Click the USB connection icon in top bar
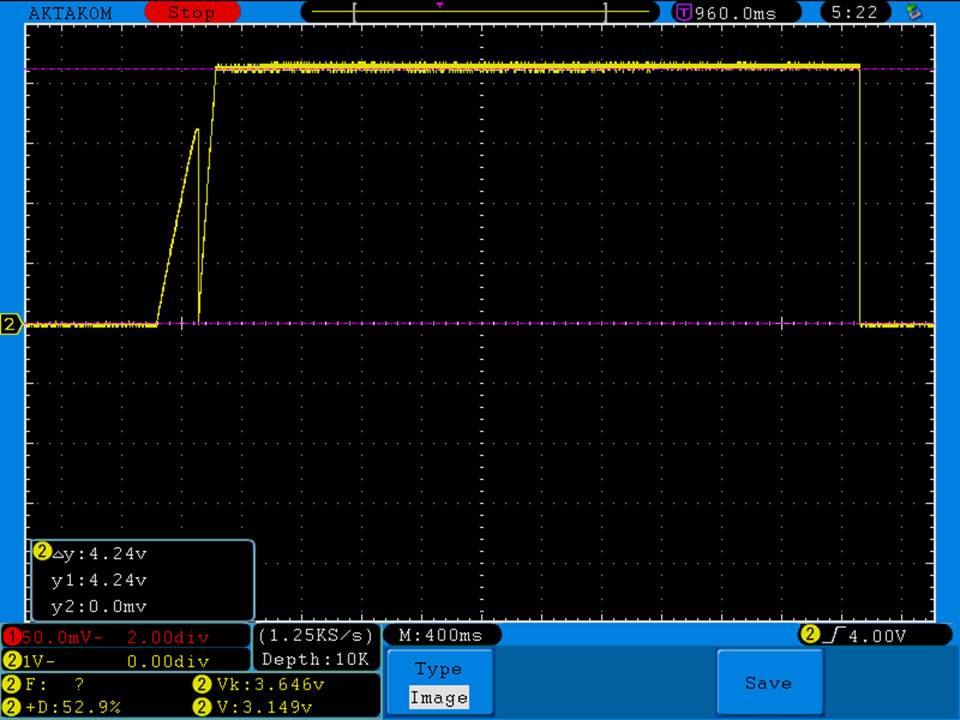960x720 pixels. click(x=912, y=13)
